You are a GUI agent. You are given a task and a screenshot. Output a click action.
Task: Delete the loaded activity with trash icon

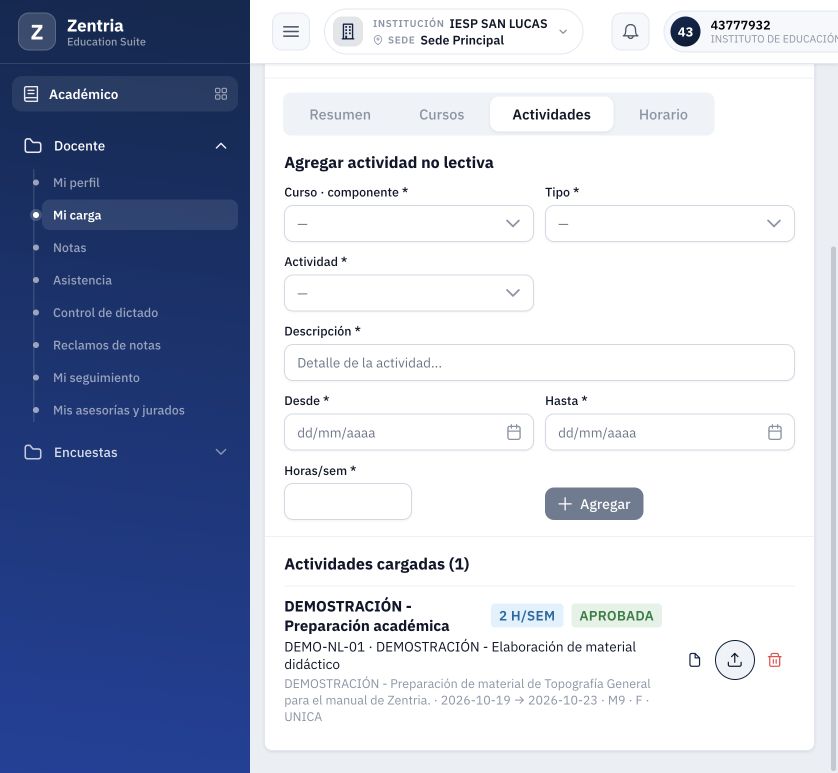pyautogui.click(x=774, y=660)
